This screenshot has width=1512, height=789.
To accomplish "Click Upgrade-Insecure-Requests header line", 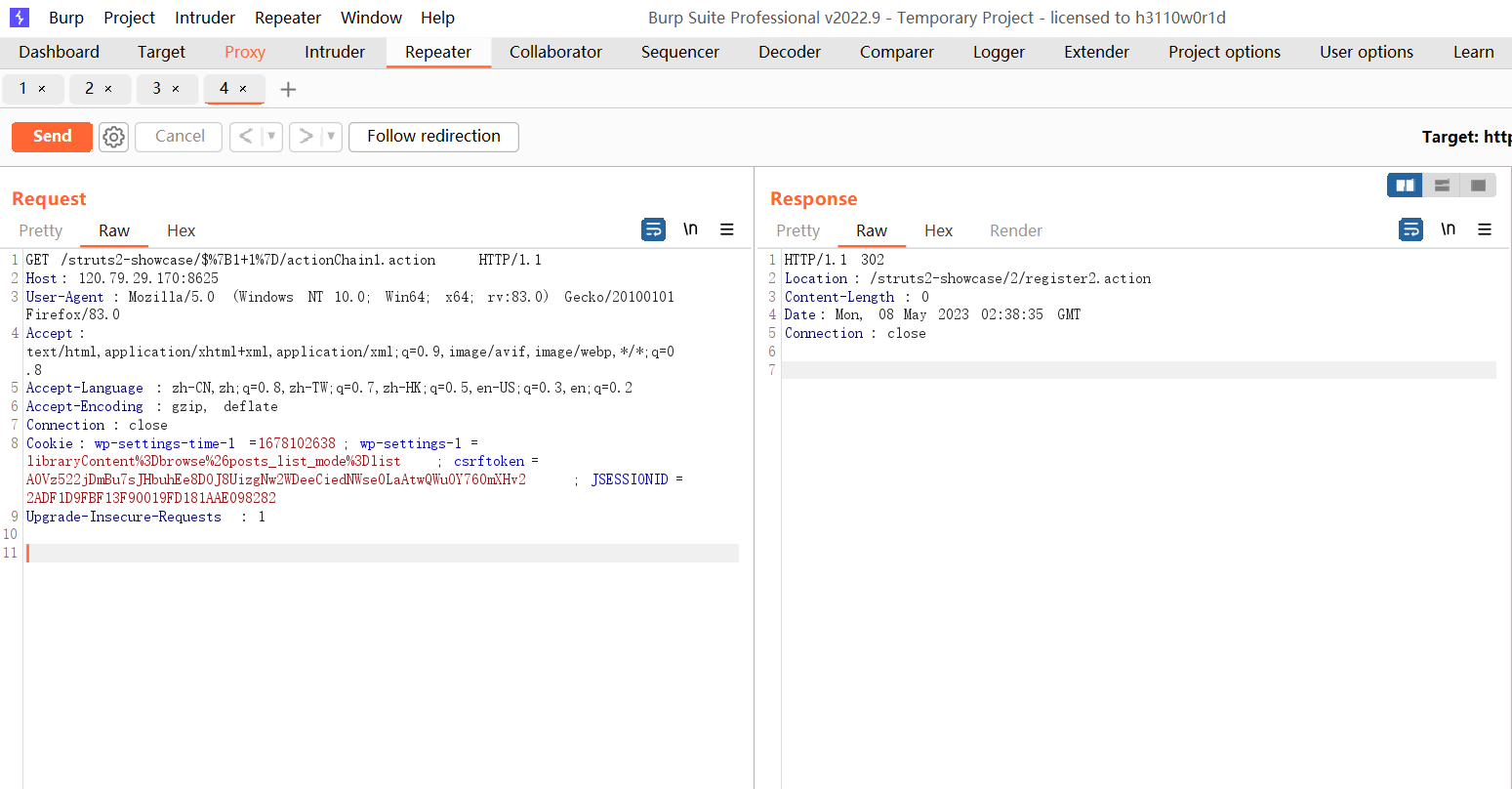I will pyautogui.click(x=145, y=517).
